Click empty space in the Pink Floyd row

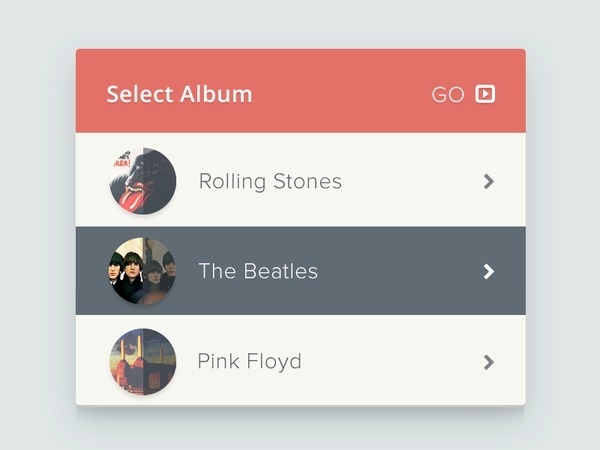click(390, 361)
